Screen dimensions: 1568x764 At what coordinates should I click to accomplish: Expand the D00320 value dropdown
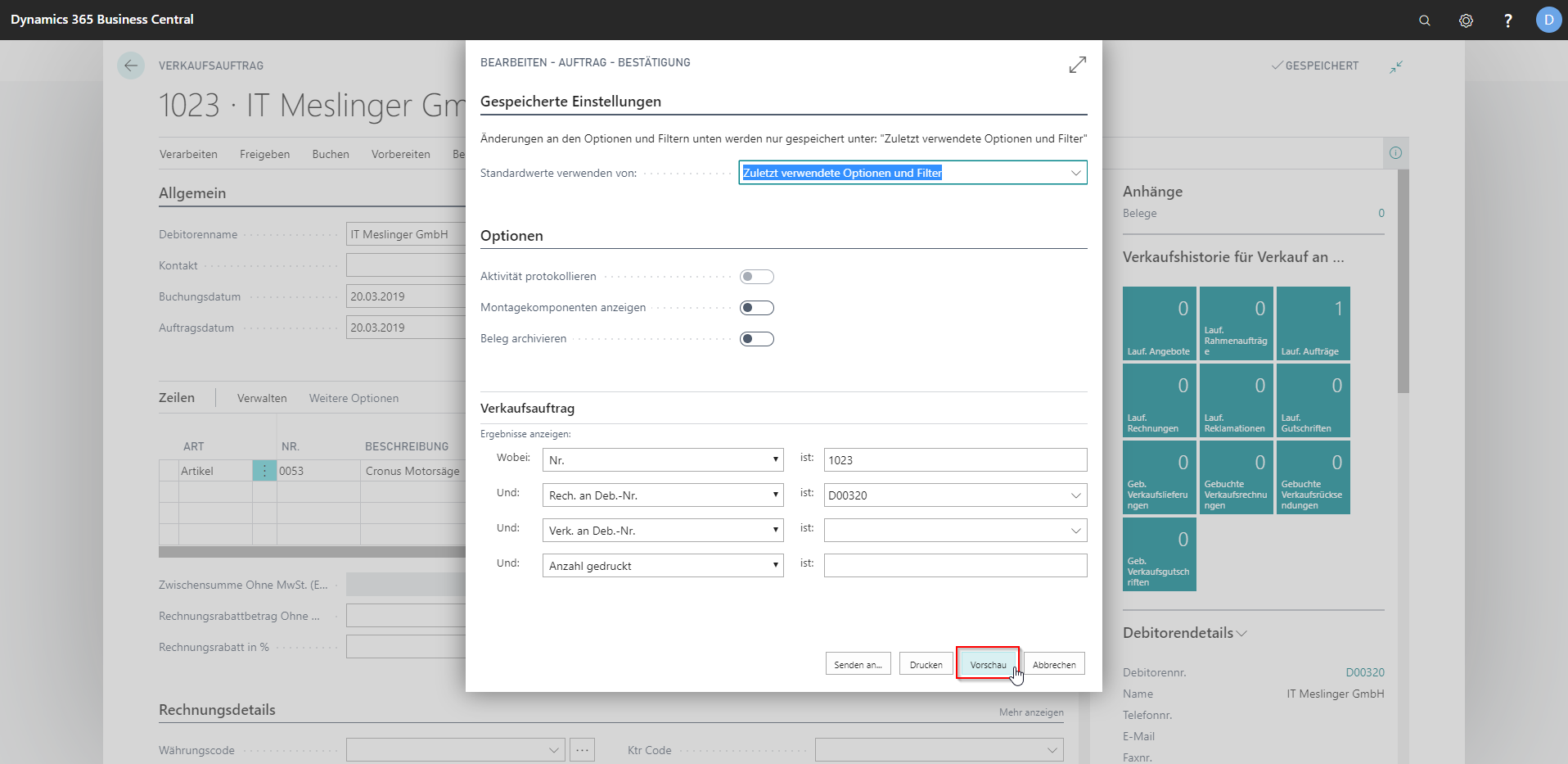coord(1075,495)
